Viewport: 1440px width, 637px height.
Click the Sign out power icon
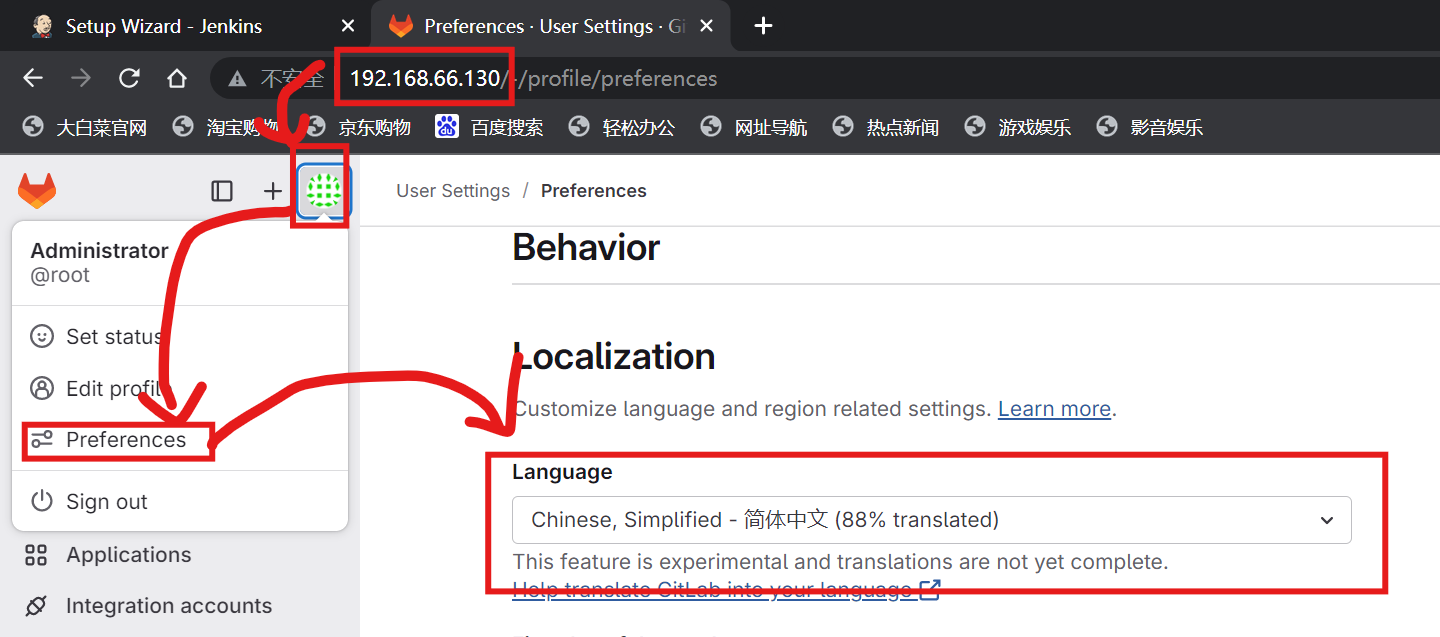point(41,501)
